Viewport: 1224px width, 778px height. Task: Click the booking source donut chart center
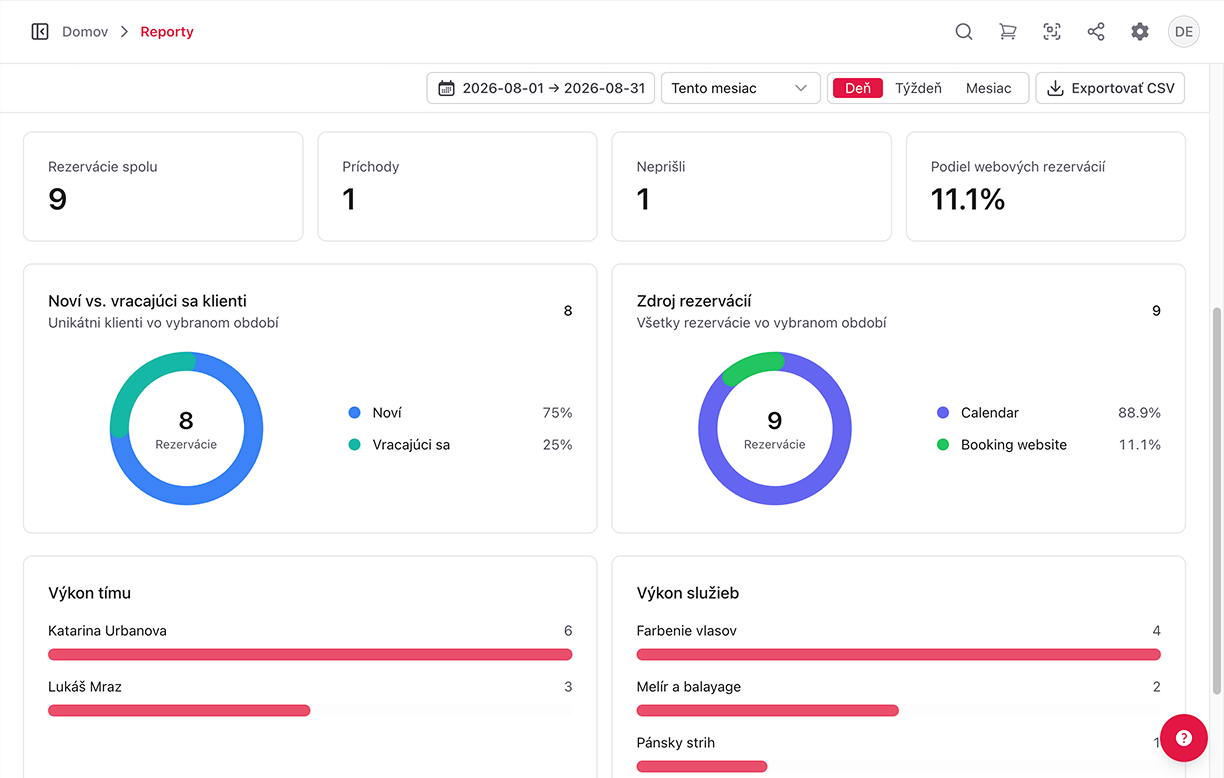click(775, 428)
